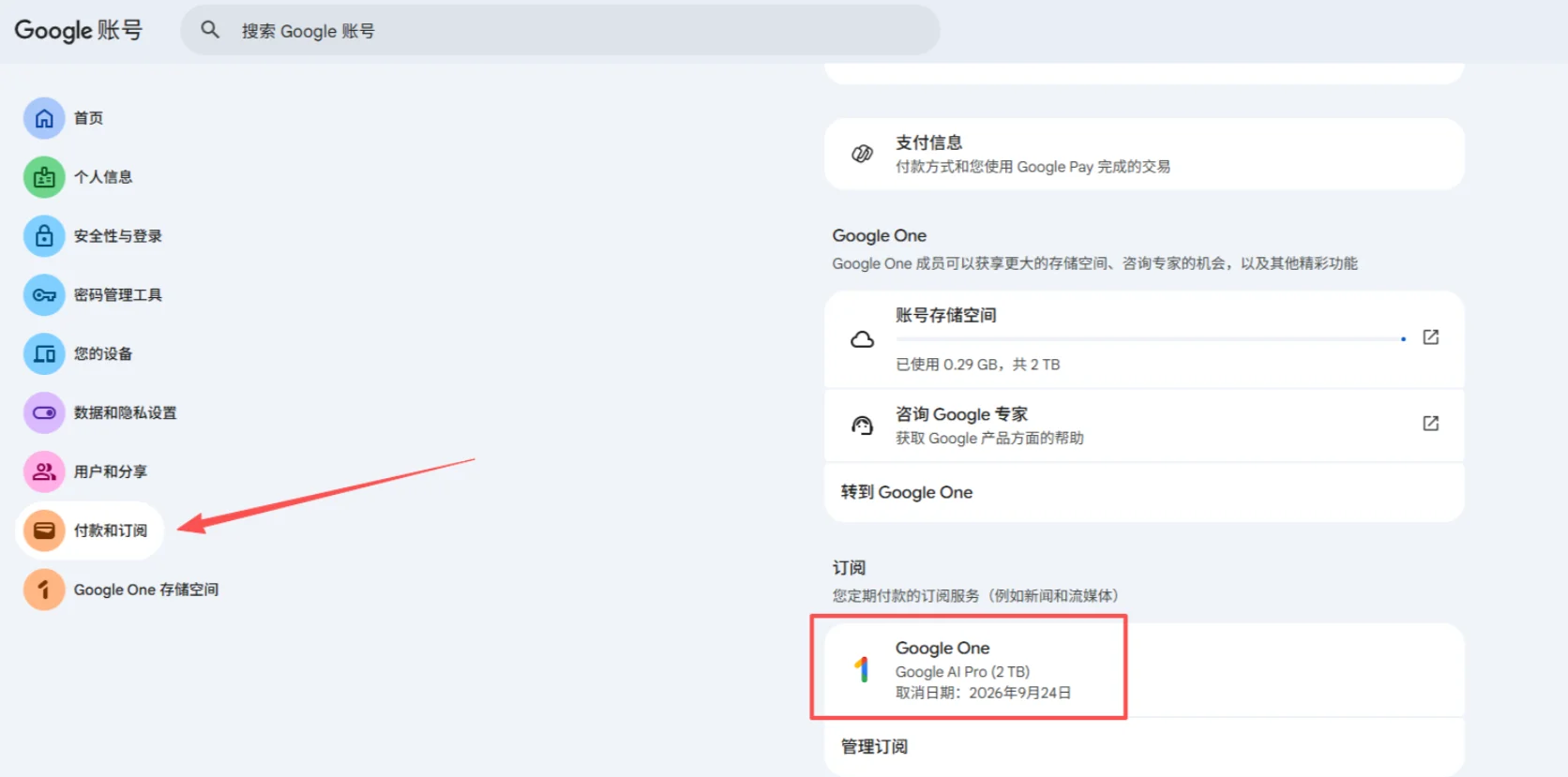Click the 支付信息 Google Pay icon
The image size is (1568, 777).
[862, 154]
